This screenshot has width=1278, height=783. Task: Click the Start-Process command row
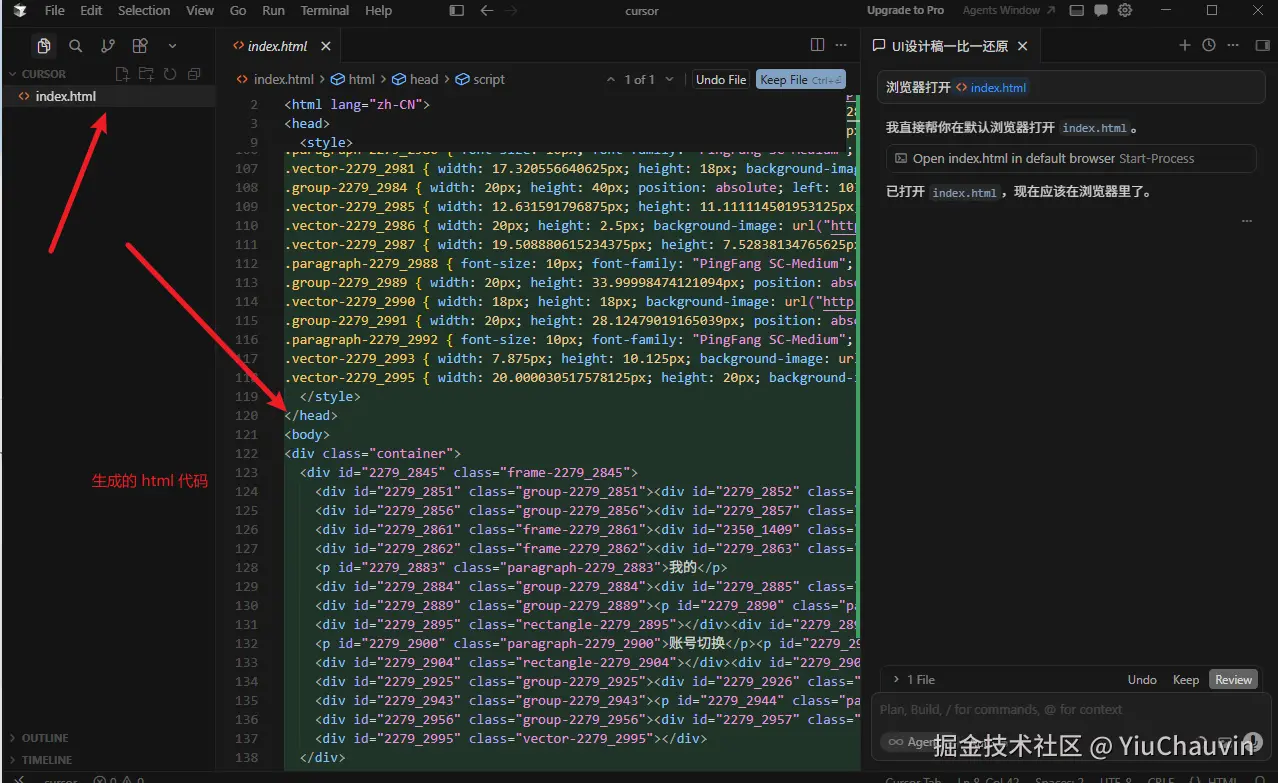point(1071,158)
